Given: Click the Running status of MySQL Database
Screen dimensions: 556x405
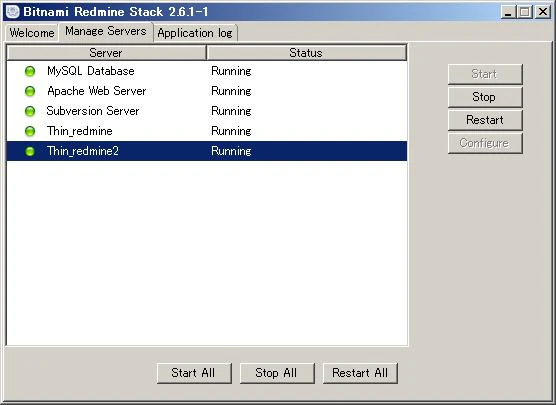Looking at the screenshot, I should (231, 71).
